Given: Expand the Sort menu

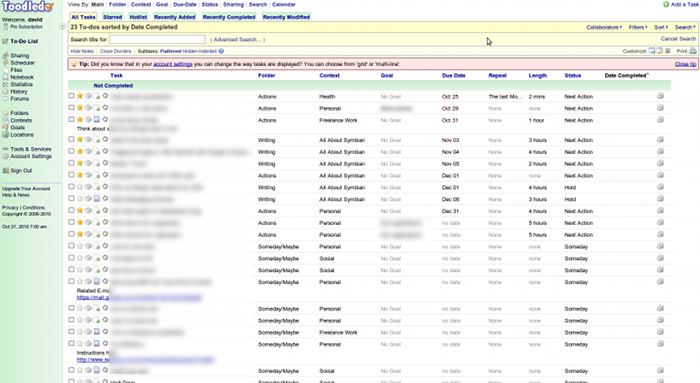Looking at the screenshot, I should [x=661, y=27].
